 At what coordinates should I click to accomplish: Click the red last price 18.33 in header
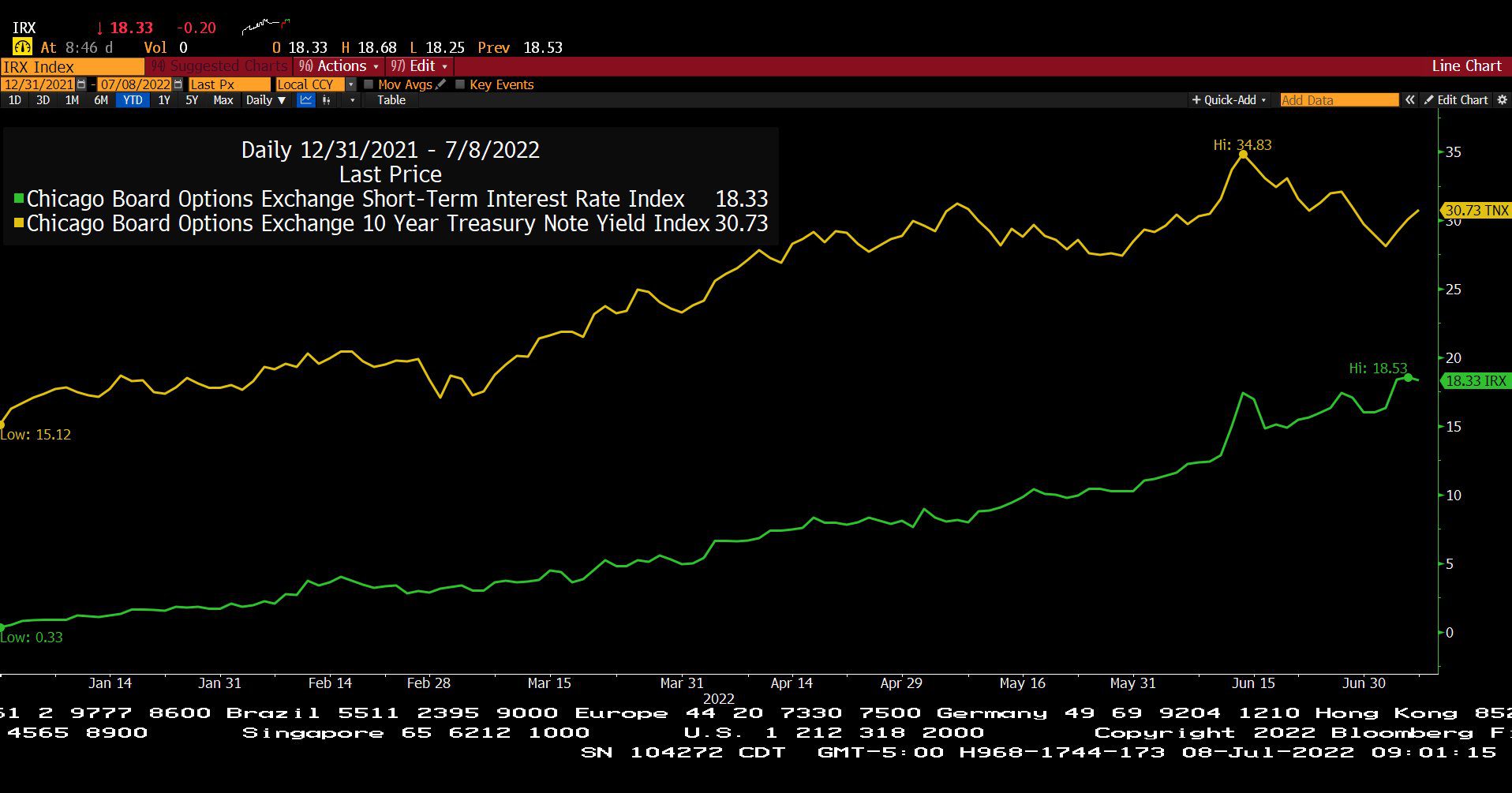131,28
